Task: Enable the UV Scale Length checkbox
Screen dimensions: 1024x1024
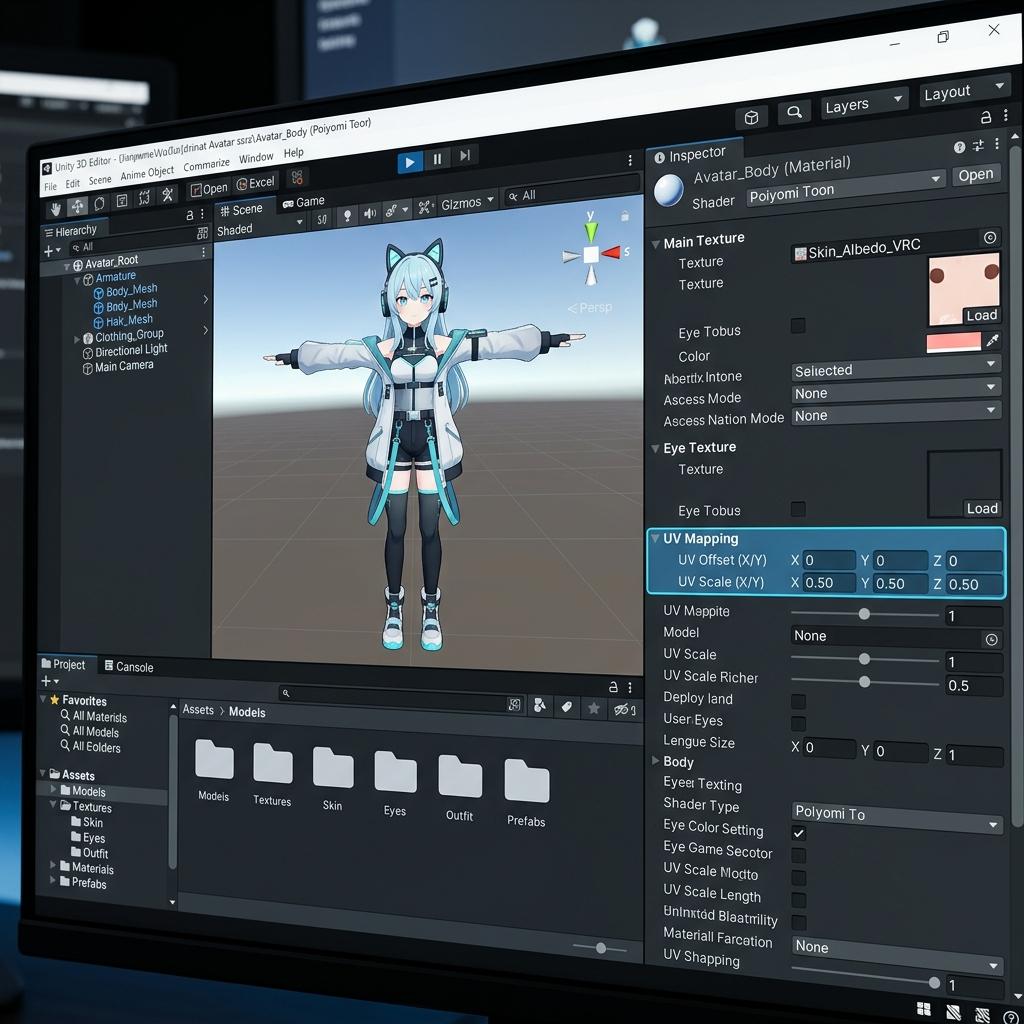Action: click(x=798, y=900)
